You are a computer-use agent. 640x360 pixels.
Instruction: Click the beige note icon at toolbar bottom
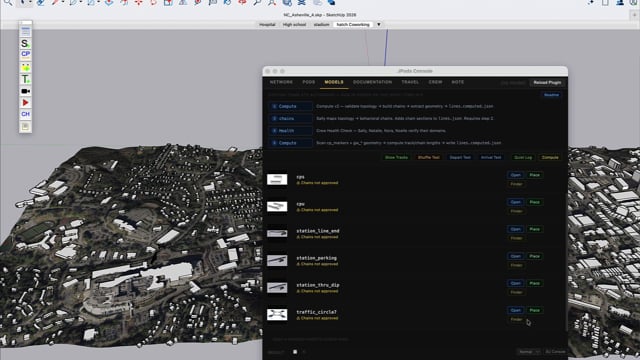click(x=25, y=127)
